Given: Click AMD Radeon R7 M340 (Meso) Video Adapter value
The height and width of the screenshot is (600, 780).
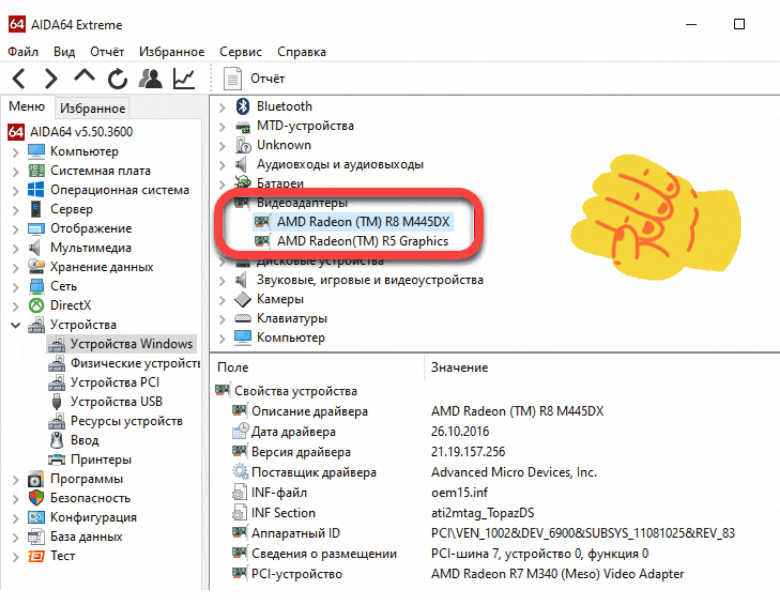Looking at the screenshot, I should coord(557,574).
